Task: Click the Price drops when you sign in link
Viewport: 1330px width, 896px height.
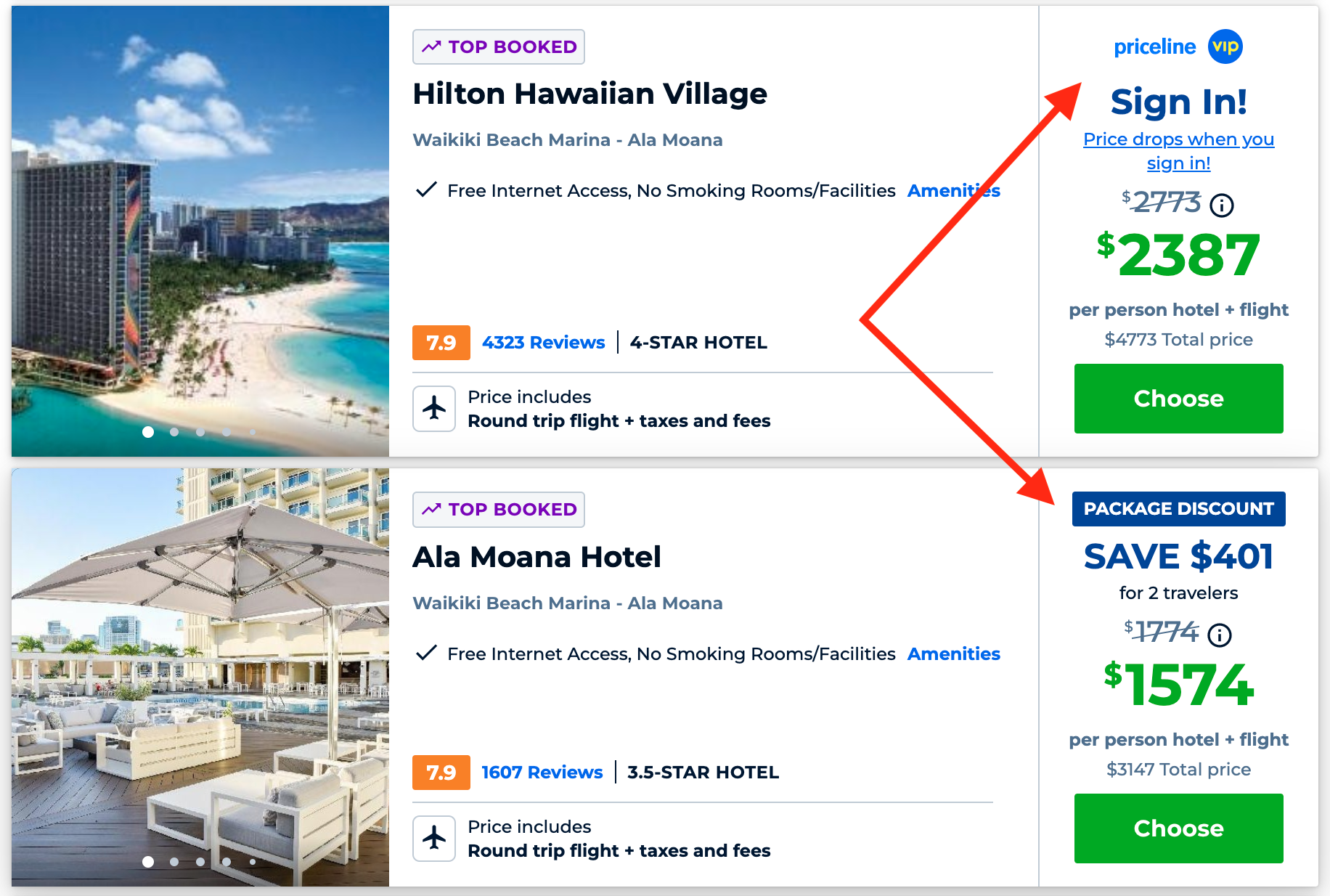Action: pos(1178,150)
